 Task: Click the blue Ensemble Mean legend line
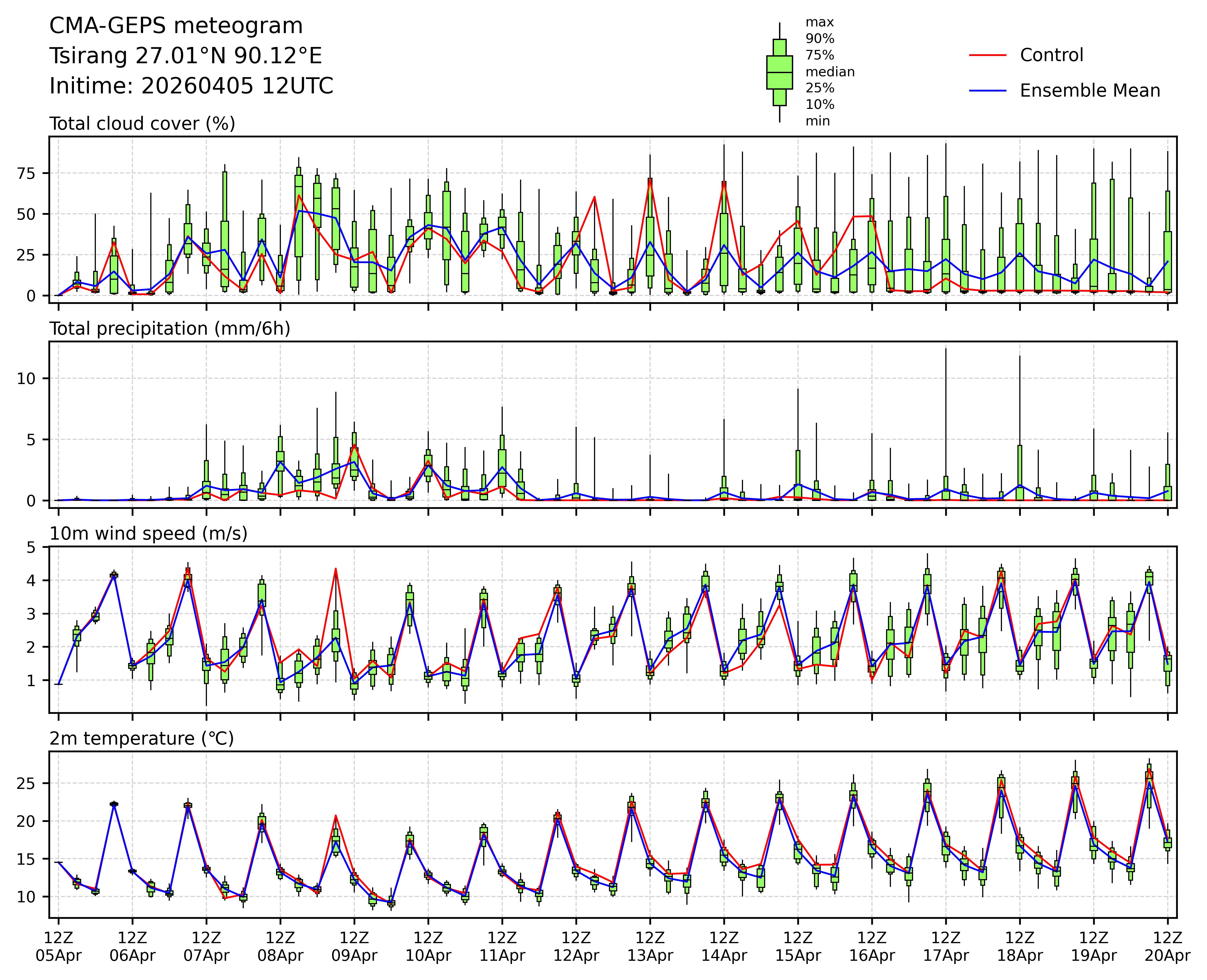(987, 90)
